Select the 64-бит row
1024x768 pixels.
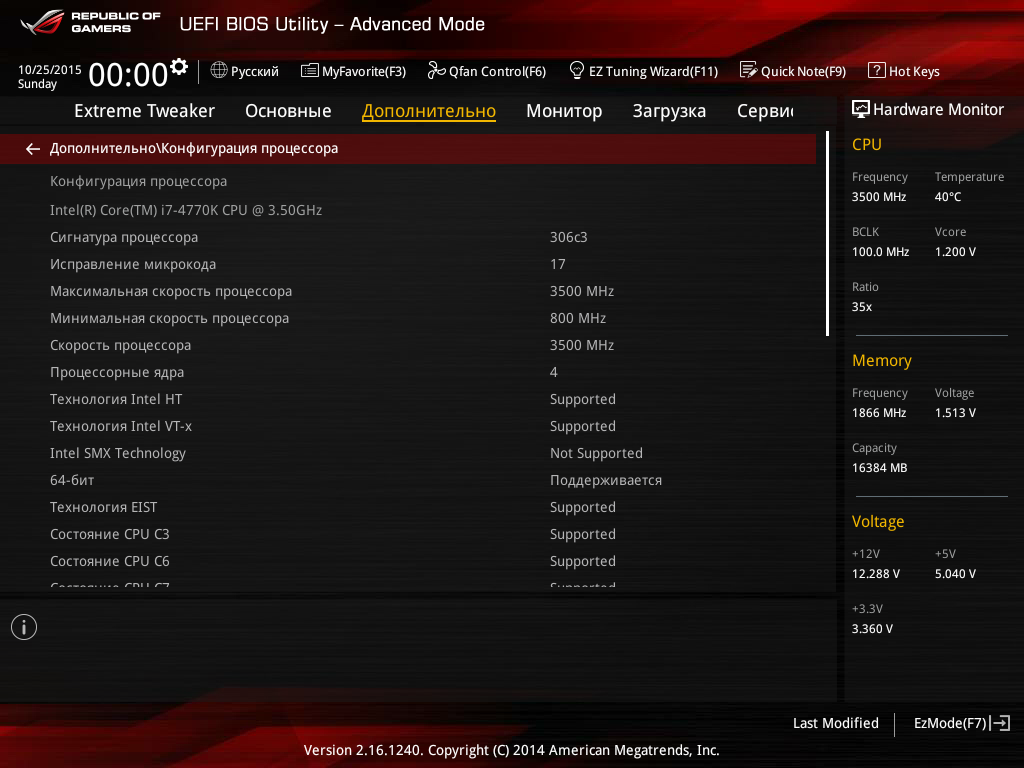coord(408,480)
